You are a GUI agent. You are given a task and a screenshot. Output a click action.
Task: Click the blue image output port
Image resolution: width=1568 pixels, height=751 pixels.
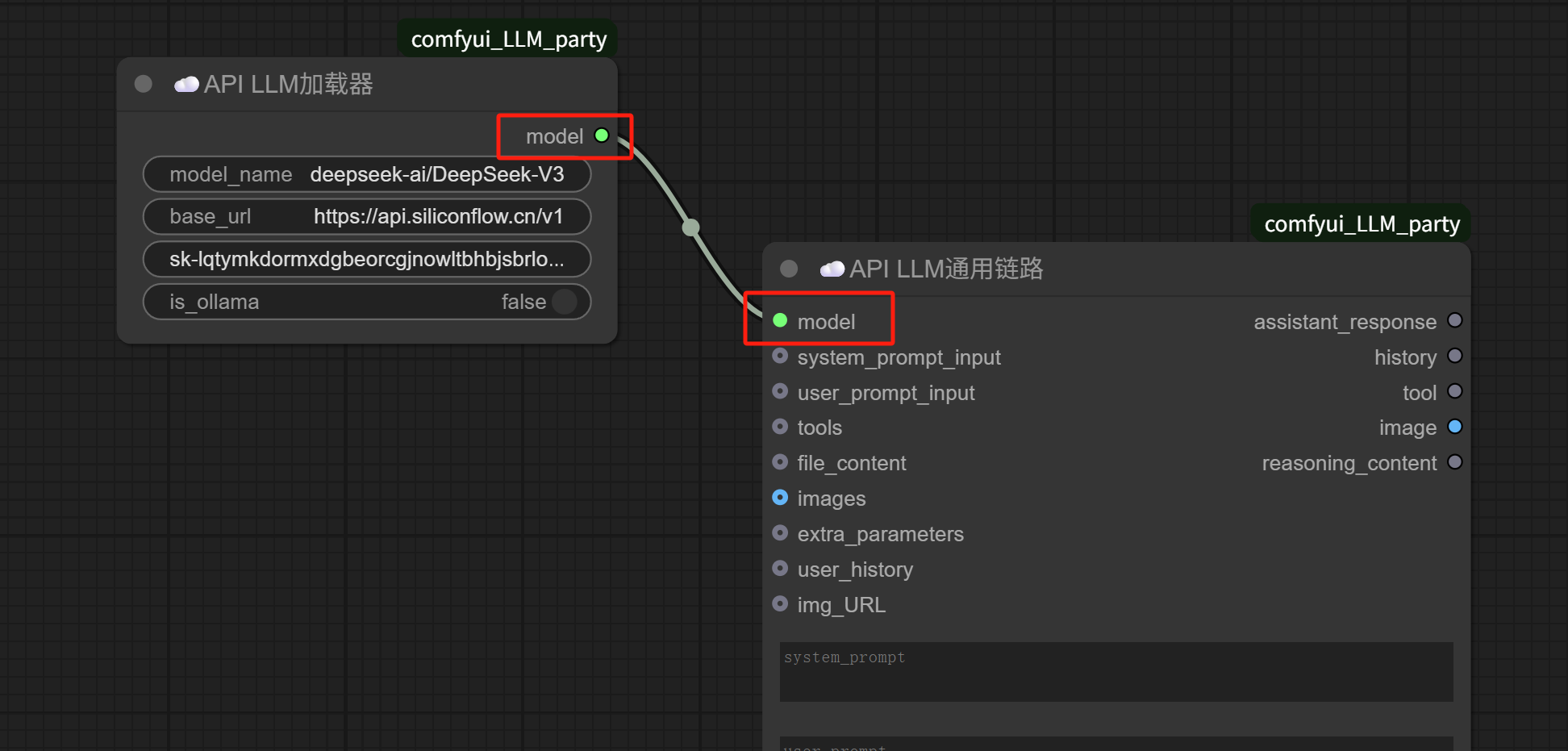point(1455,427)
